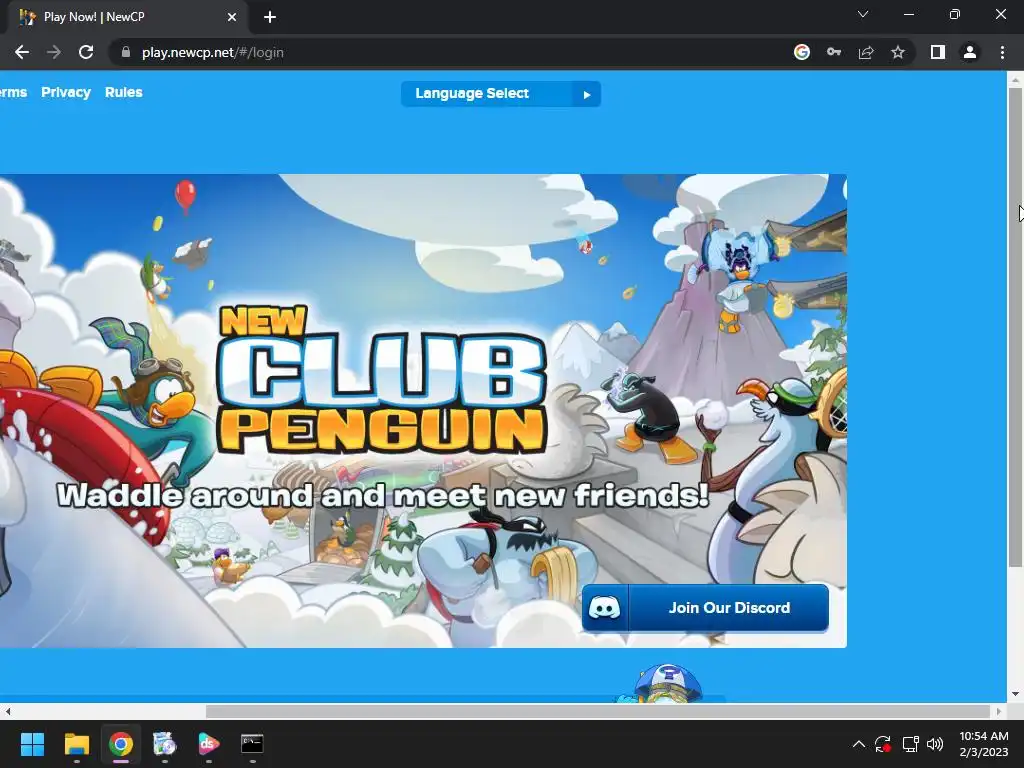Image resolution: width=1024 pixels, height=768 pixels.
Task: Click the share page icon
Action: click(x=866, y=52)
